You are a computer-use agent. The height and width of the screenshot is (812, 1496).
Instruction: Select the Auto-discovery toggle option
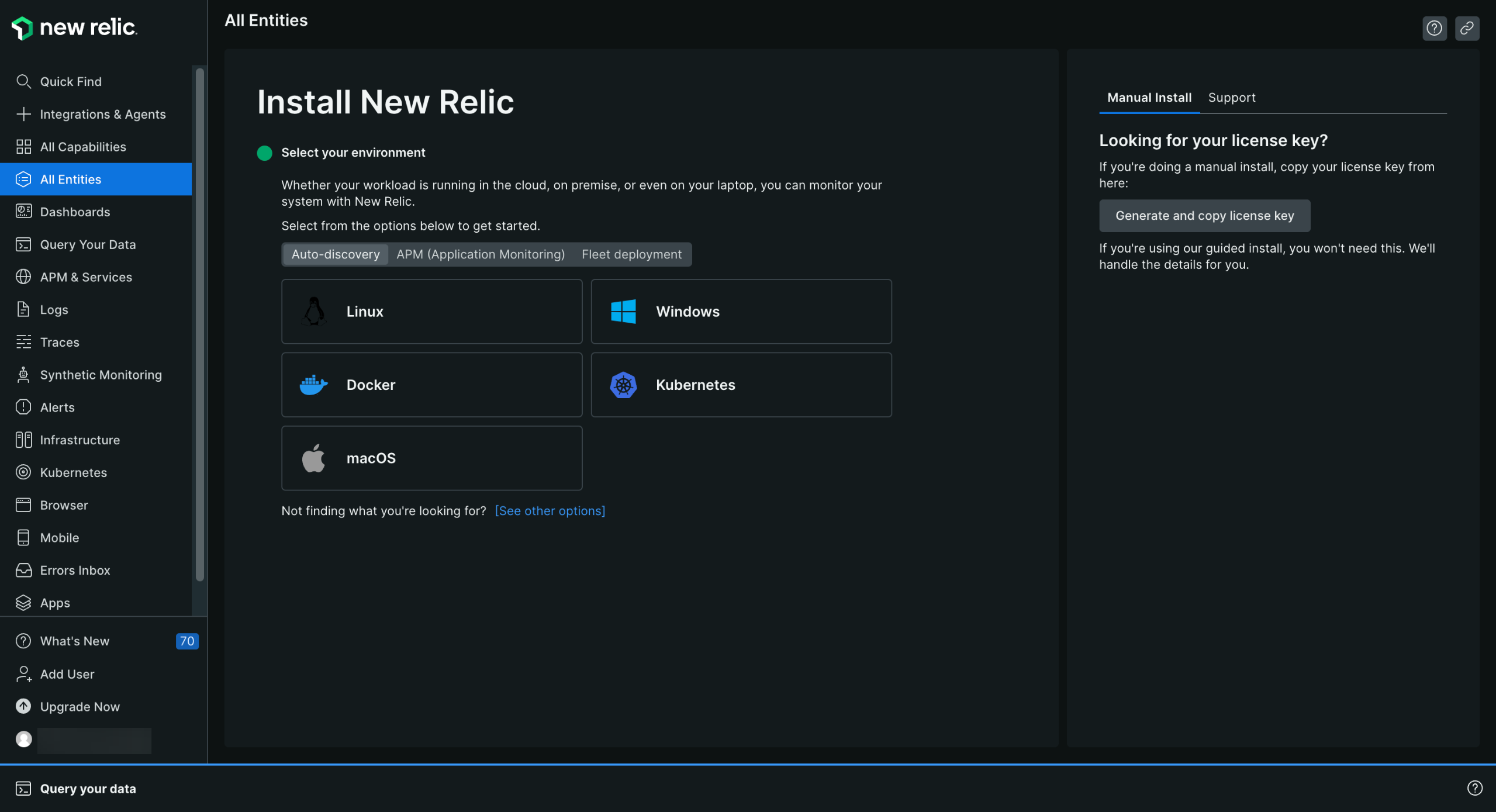(x=336, y=254)
